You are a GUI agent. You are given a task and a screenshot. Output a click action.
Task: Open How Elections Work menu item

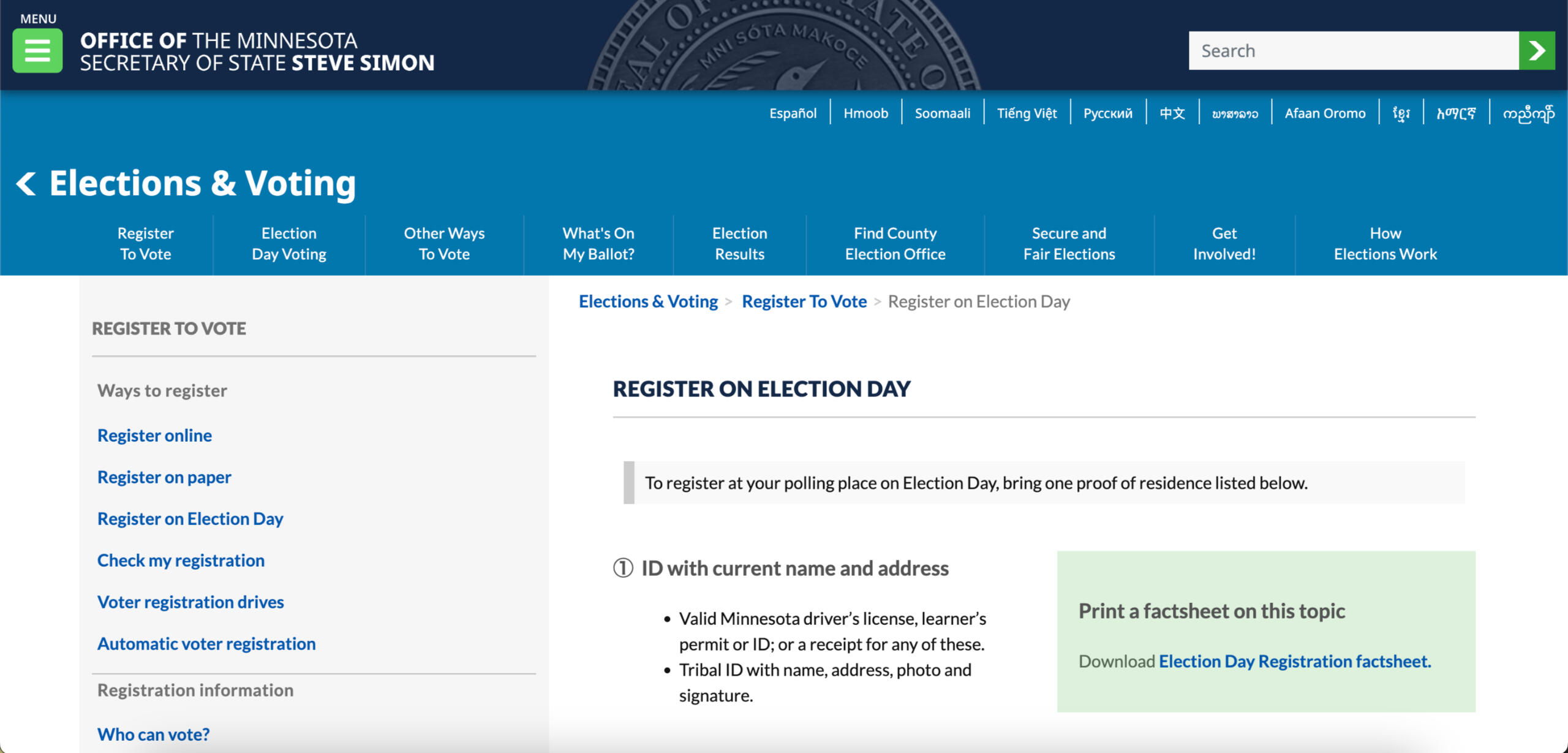coord(1385,244)
